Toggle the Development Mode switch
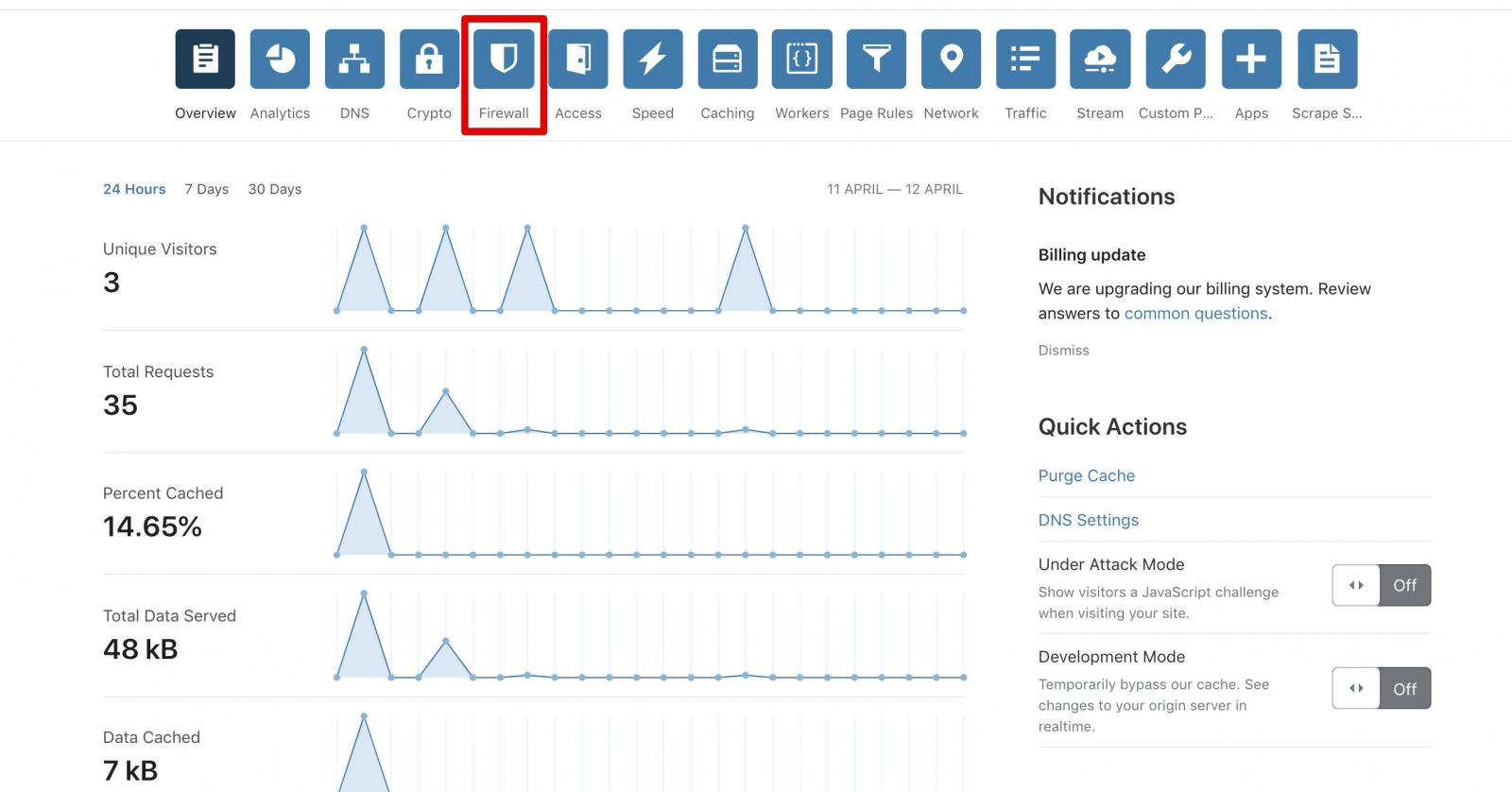 pos(1381,688)
